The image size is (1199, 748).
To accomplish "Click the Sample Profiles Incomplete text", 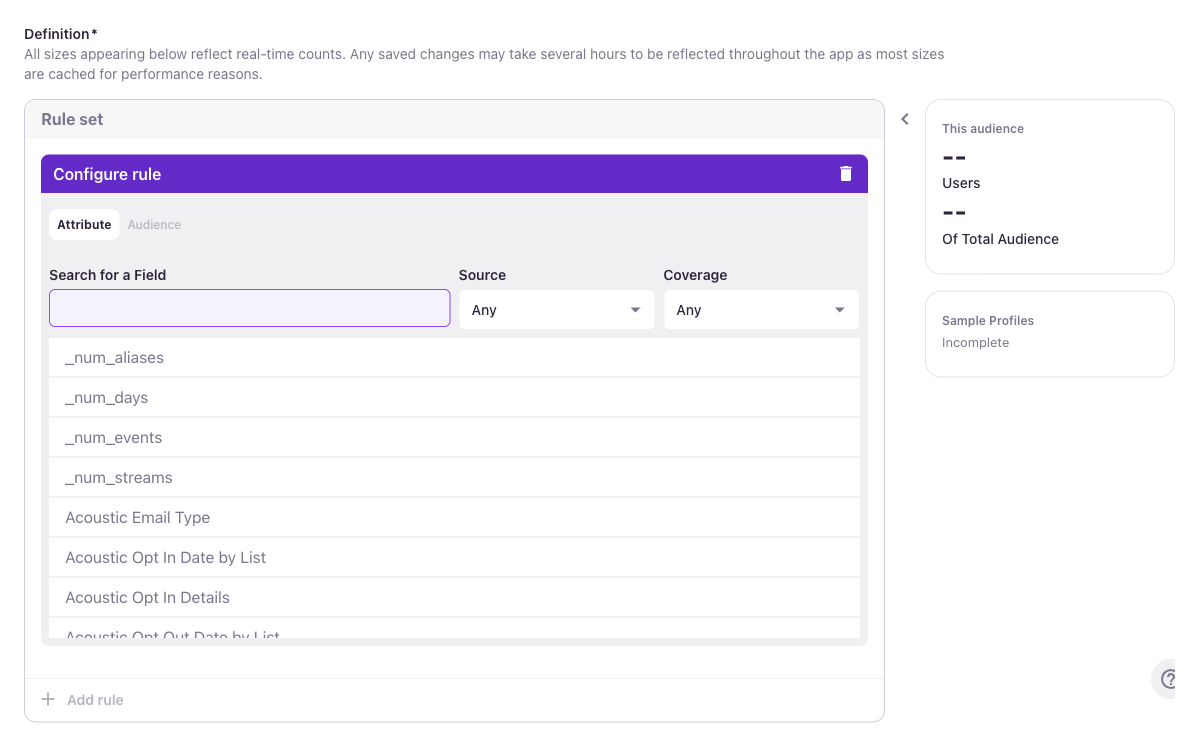I will [975, 342].
